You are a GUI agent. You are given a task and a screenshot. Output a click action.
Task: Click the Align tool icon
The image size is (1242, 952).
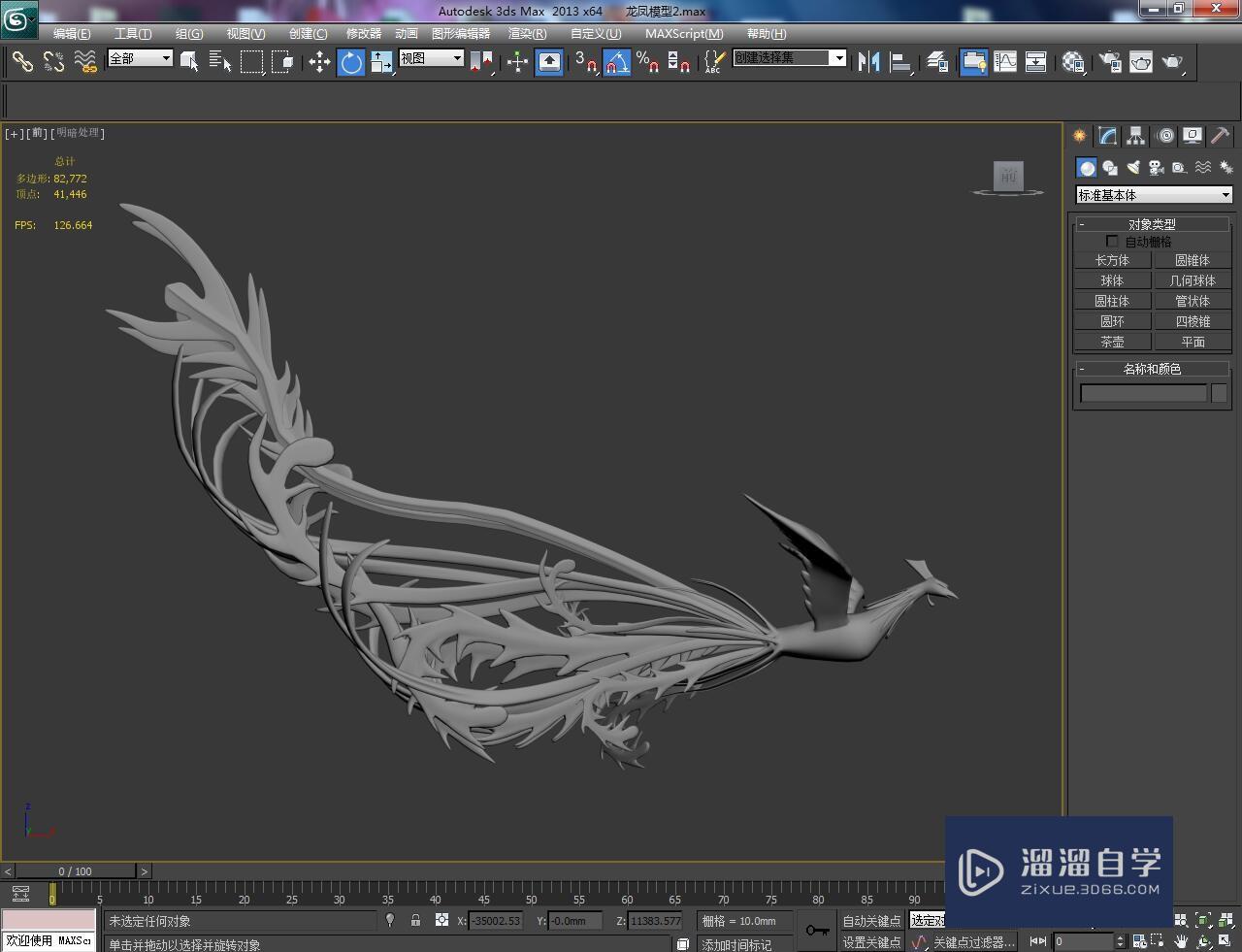pyautogui.click(x=901, y=62)
